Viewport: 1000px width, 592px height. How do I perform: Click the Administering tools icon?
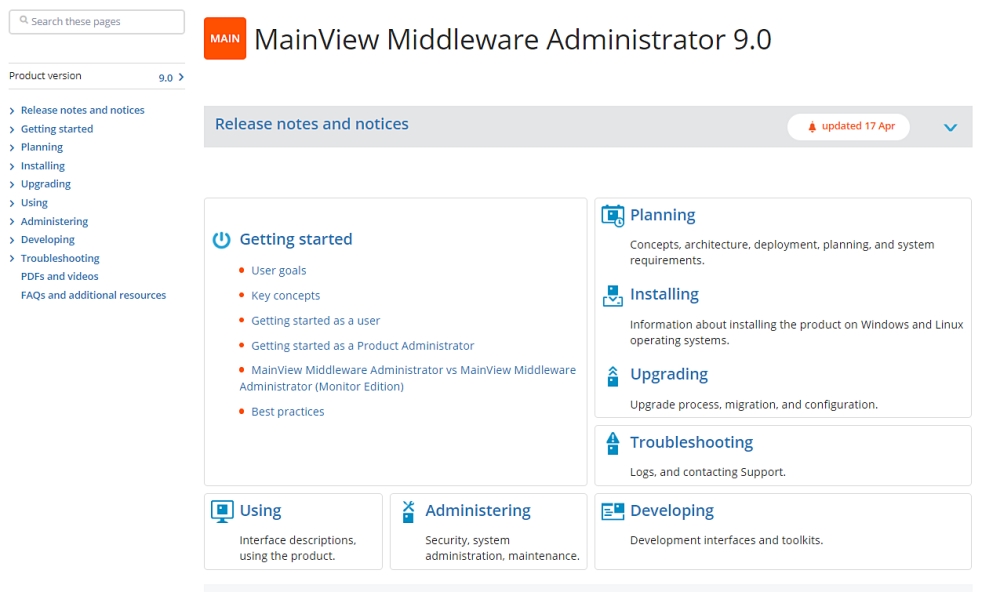coord(408,511)
